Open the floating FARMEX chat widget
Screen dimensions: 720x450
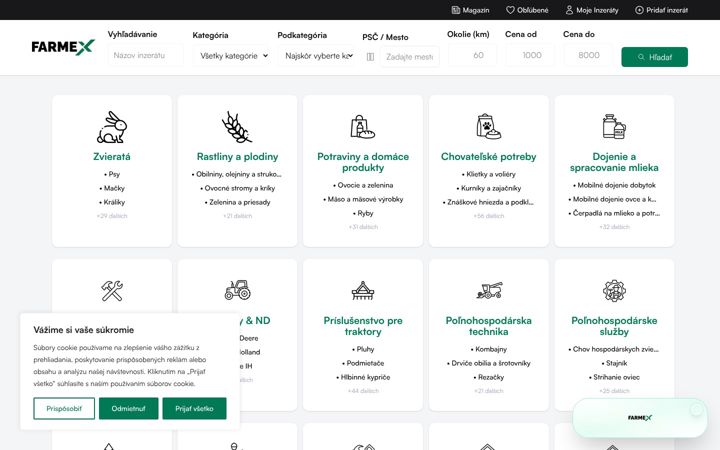click(640, 418)
